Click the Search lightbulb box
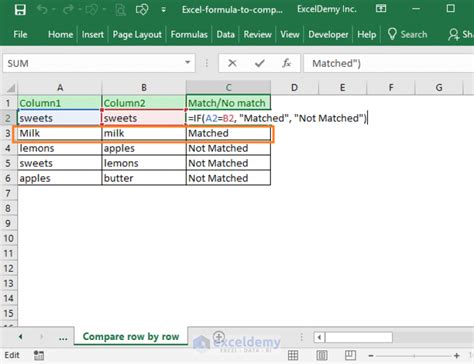The height and width of the screenshot is (364, 474). (x=407, y=34)
